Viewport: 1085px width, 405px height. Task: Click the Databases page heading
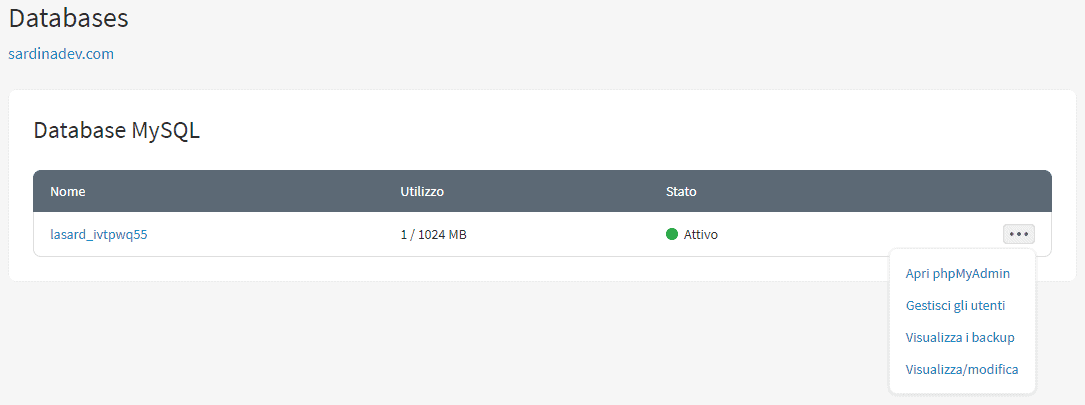coord(69,18)
